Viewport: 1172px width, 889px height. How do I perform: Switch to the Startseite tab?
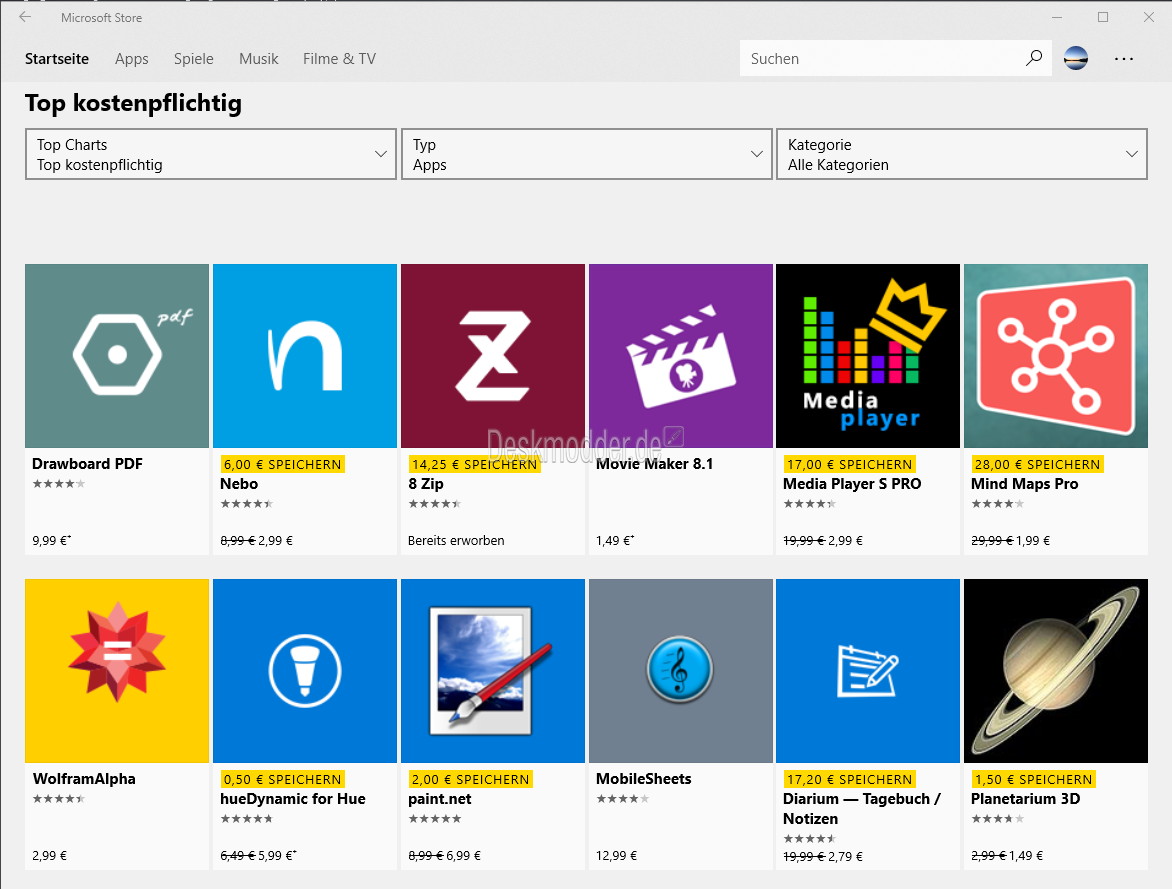click(x=57, y=58)
